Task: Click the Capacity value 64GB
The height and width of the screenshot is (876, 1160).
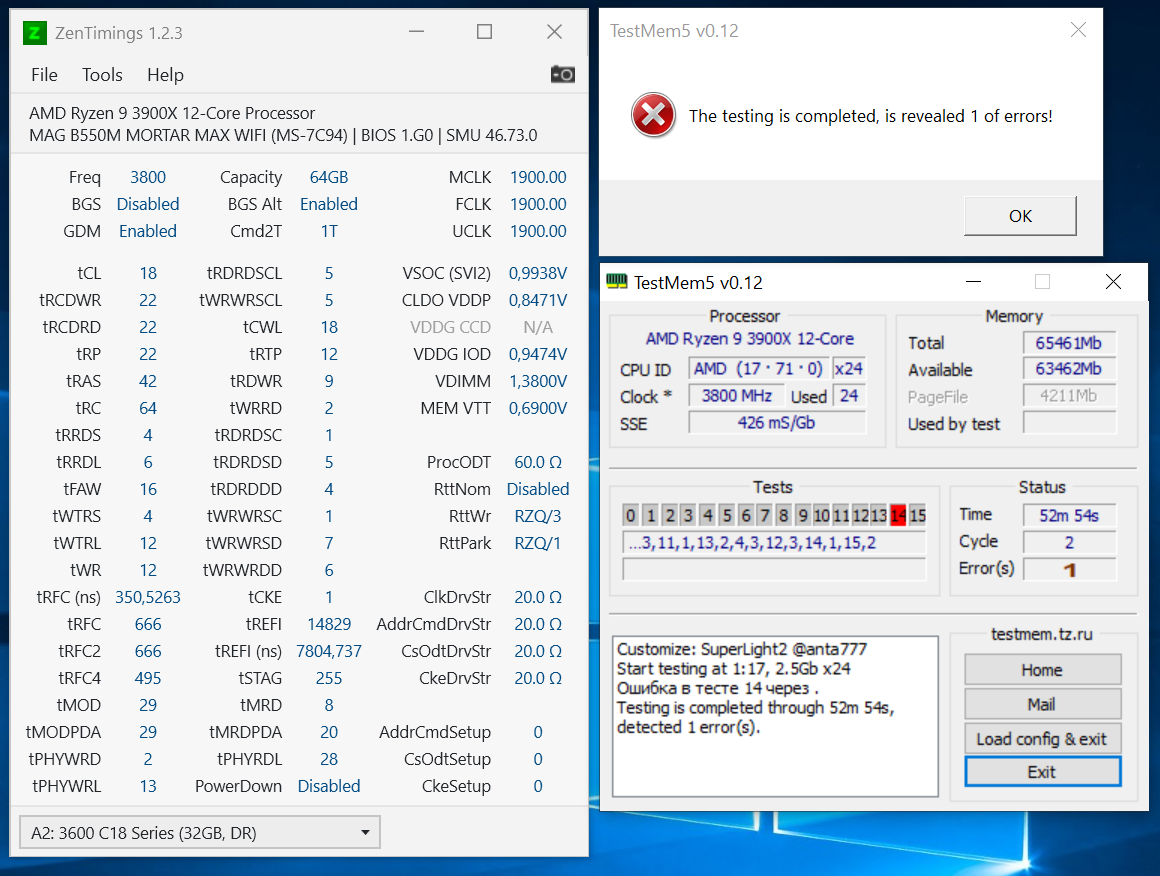Action: (328, 178)
